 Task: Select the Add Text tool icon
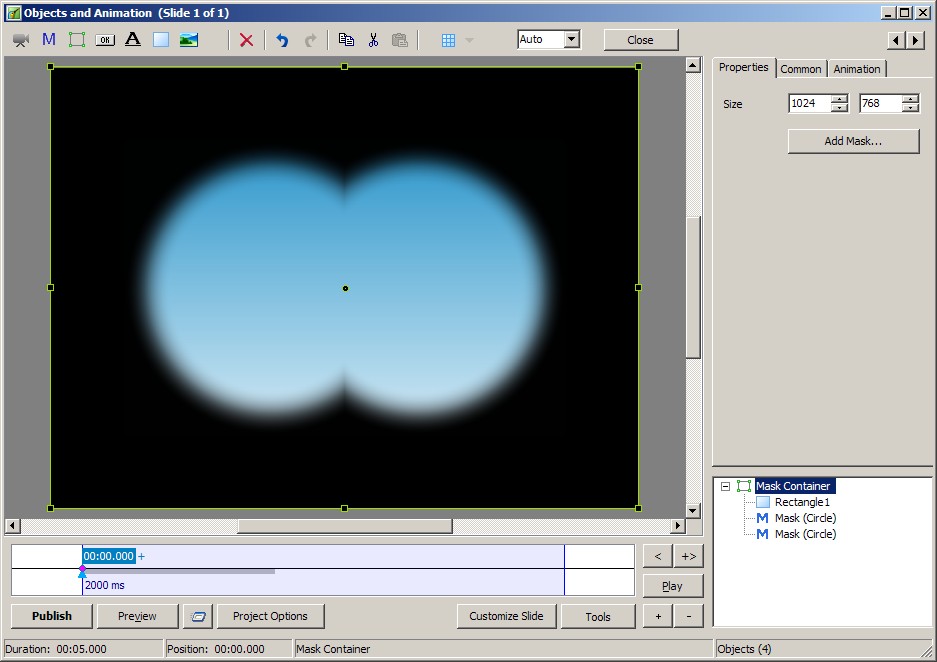132,40
